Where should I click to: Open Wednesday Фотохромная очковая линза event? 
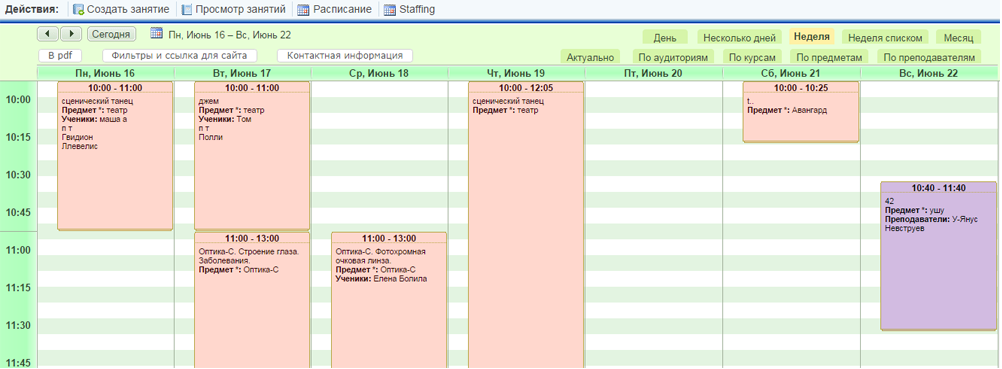pos(389,300)
